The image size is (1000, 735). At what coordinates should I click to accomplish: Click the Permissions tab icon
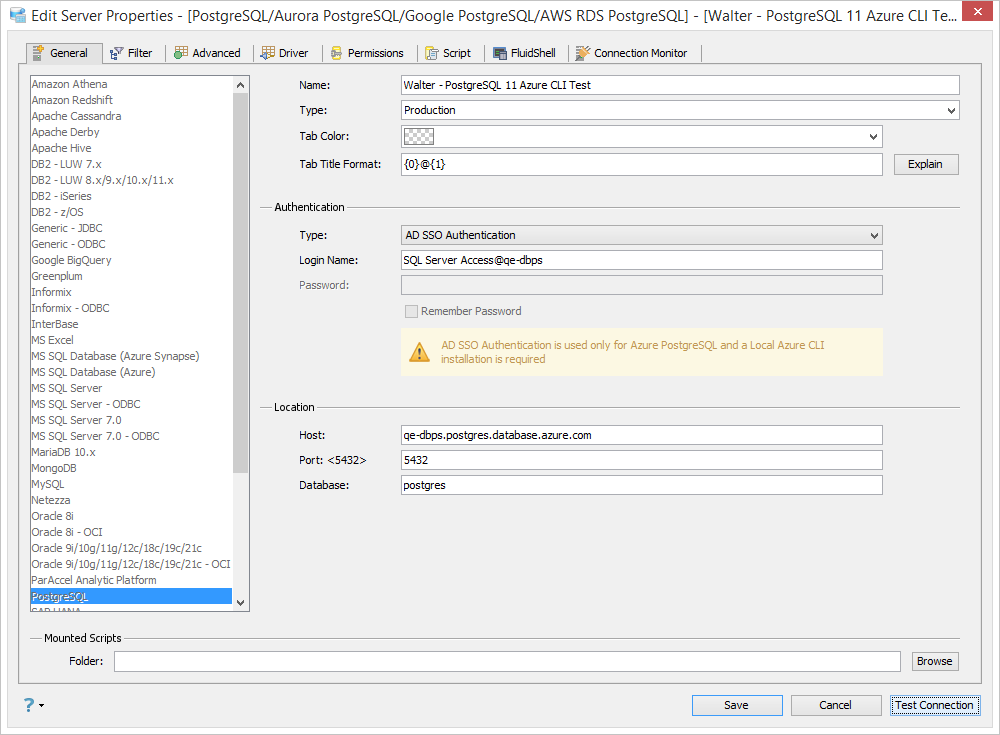tap(337, 53)
